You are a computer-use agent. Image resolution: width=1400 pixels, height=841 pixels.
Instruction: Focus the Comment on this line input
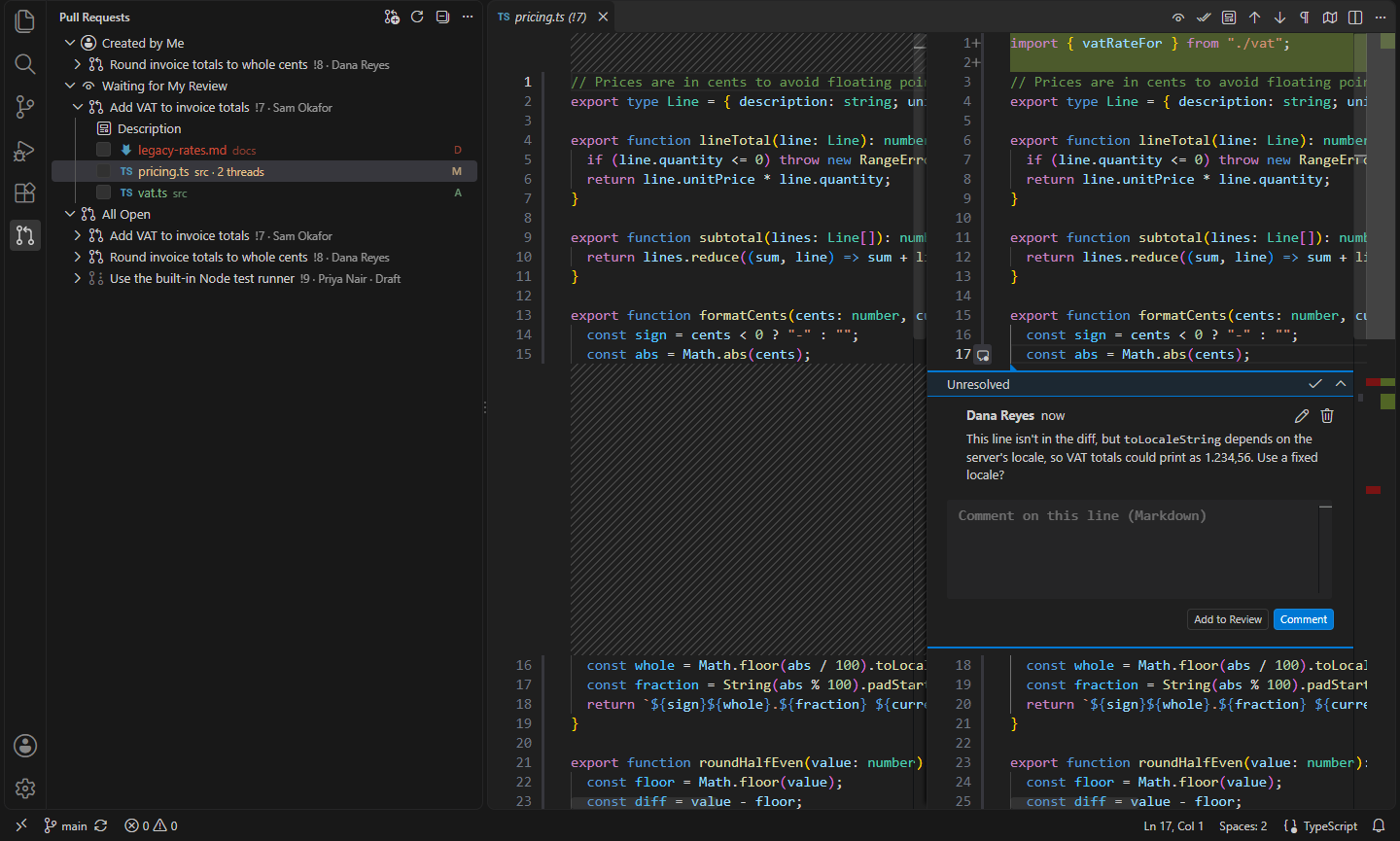[1138, 549]
